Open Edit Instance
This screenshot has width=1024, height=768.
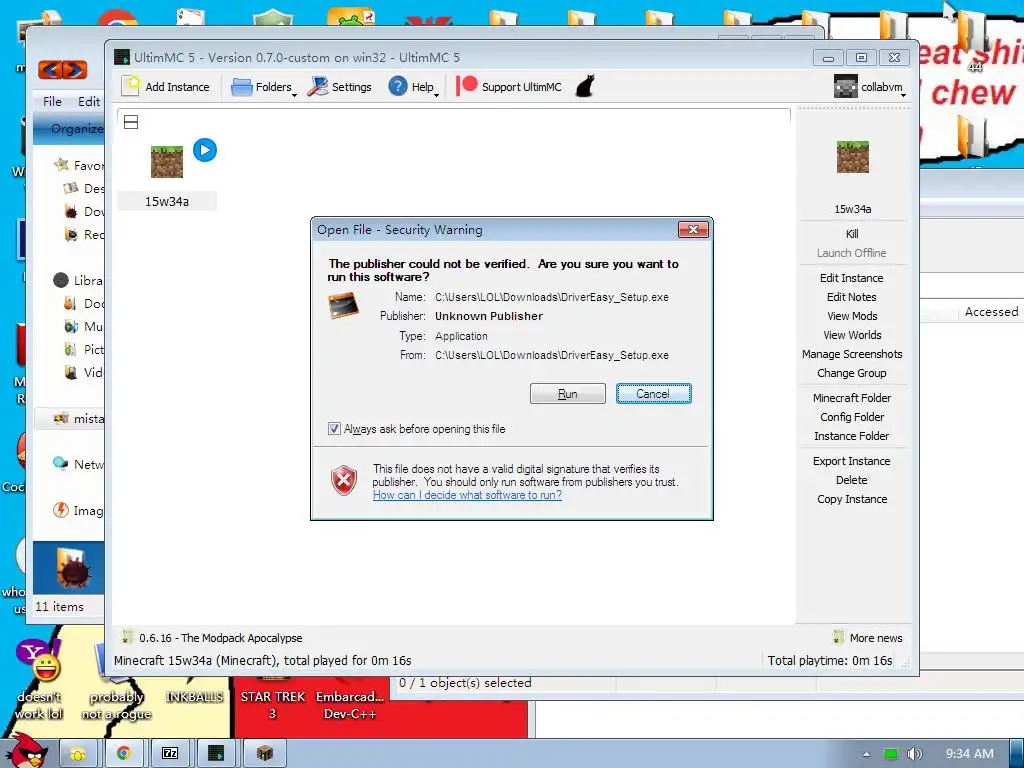852,278
